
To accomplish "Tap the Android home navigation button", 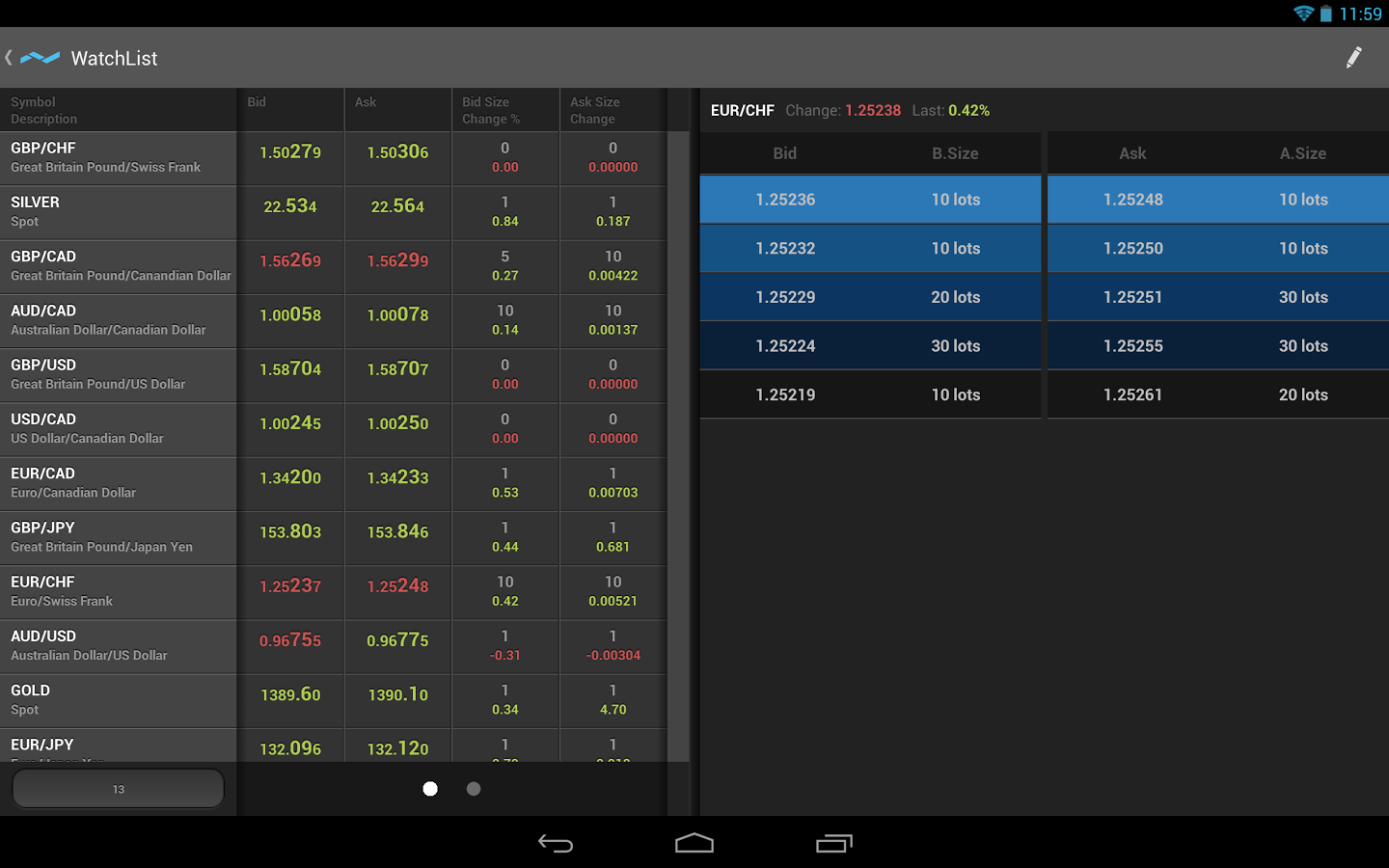I will (694, 844).
